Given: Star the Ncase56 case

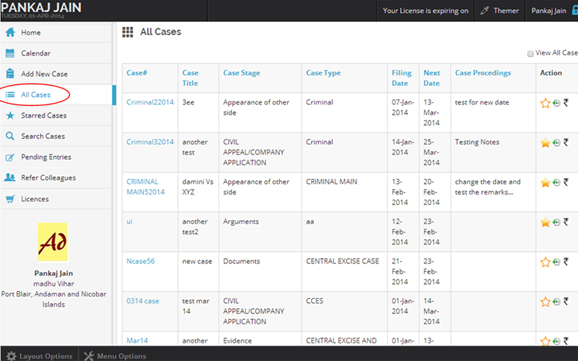Looking at the screenshot, I should pos(545,262).
